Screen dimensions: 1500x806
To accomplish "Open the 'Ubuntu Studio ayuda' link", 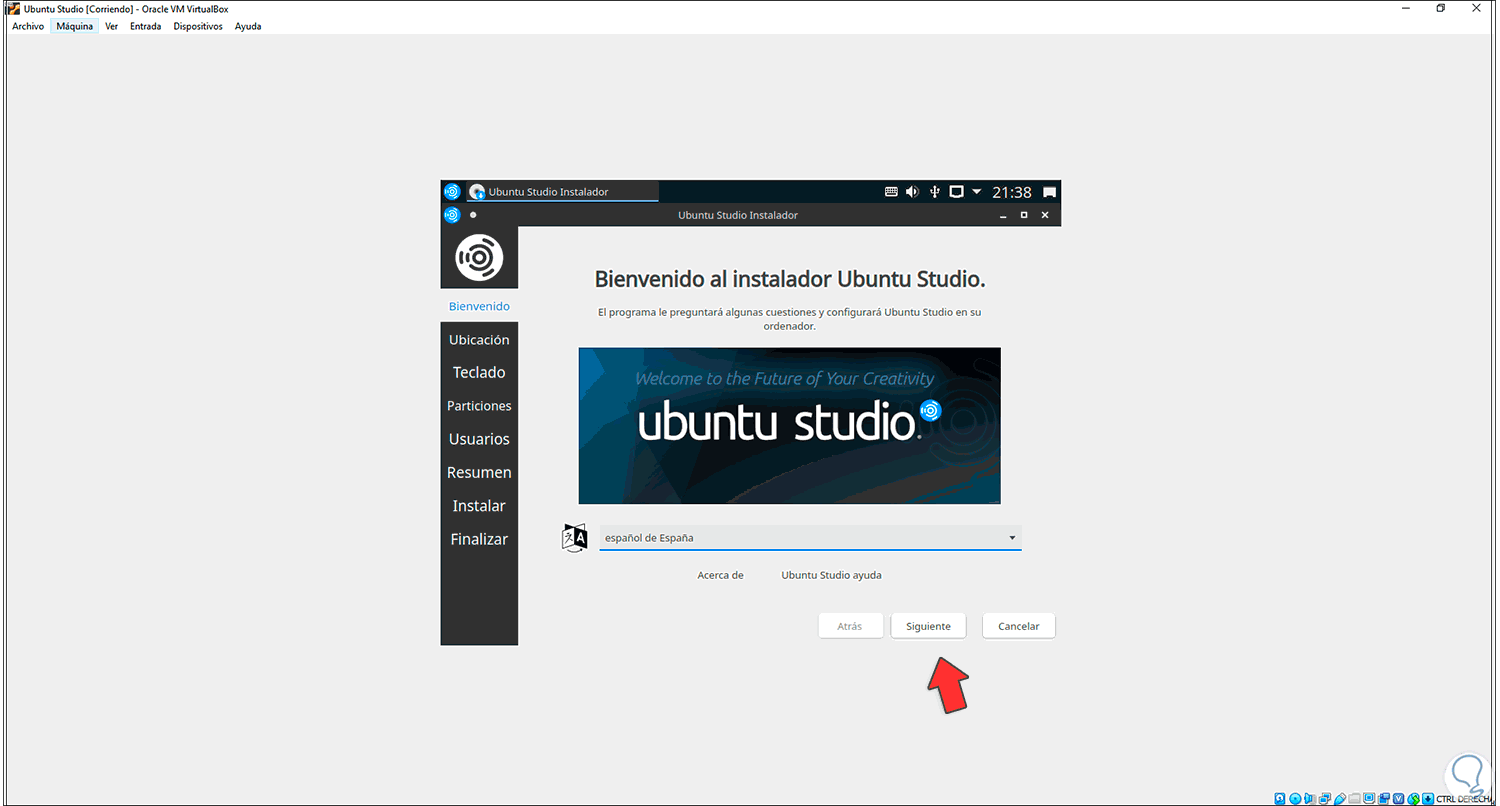I will click(832, 575).
